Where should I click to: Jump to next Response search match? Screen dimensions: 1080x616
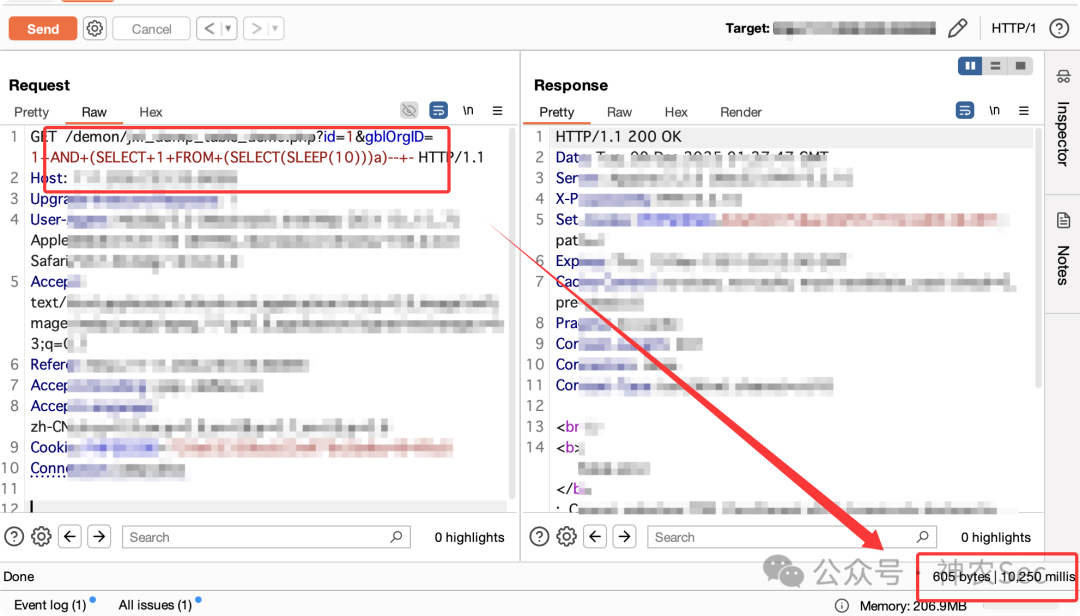[x=625, y=537]
